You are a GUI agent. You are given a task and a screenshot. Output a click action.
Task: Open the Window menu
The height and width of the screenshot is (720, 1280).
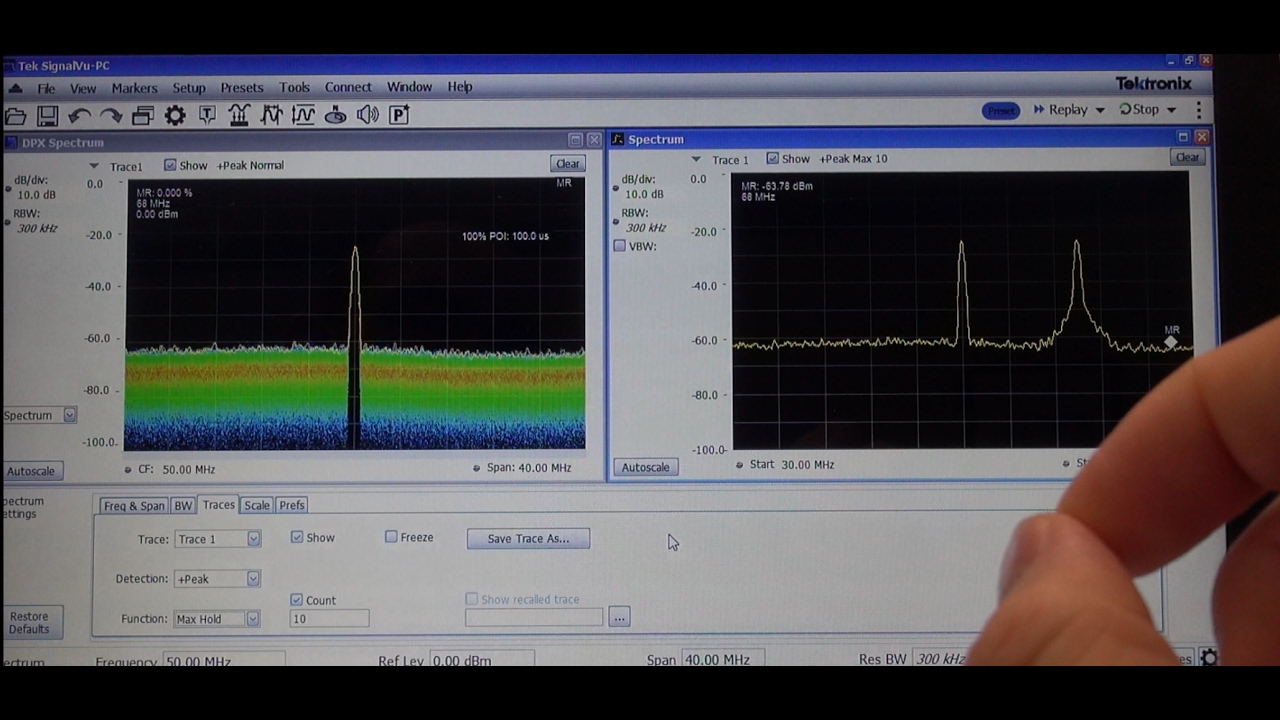pyautogui.click(x=409, y=87)
